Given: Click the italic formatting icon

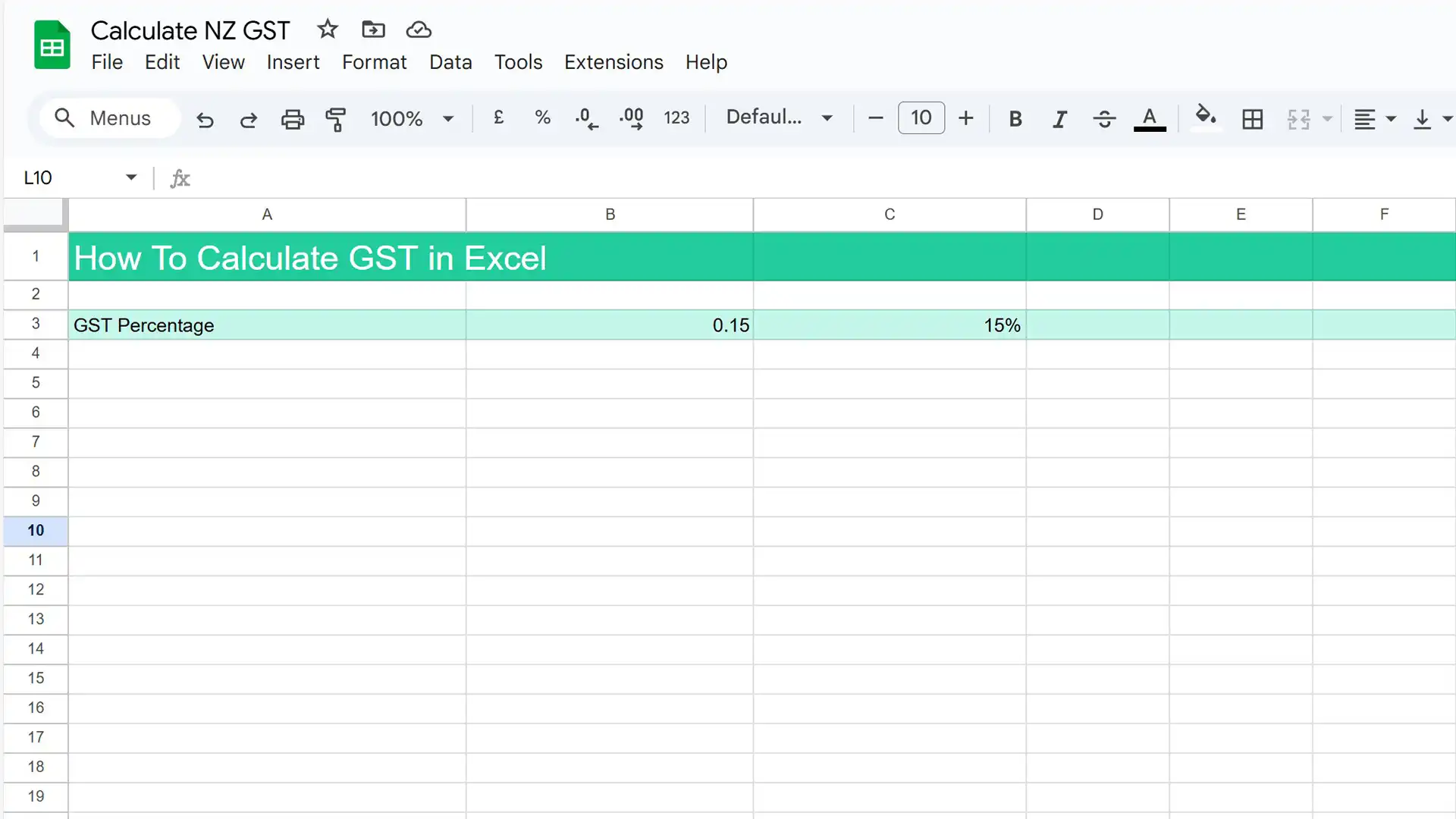Looking at the screenshot, I should pos(1059,118).
